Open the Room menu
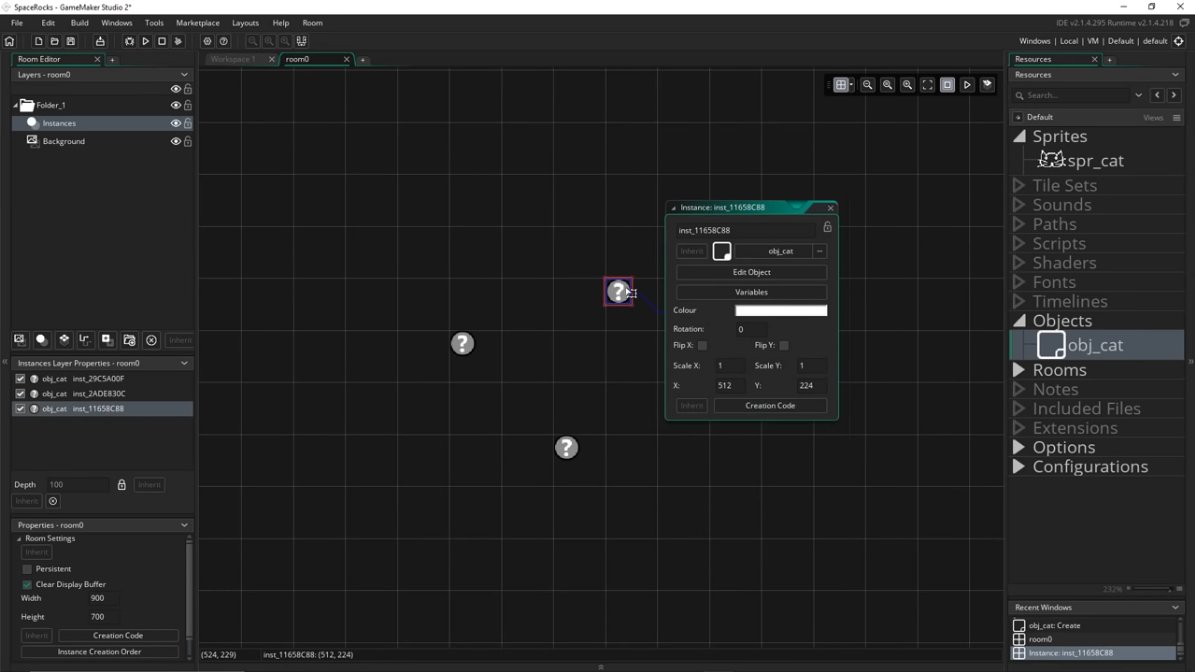Screen dimensions: 1195x672 (312, 23)
